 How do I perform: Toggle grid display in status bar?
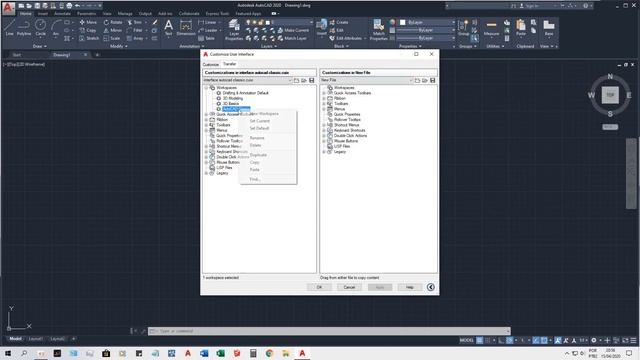(x=480, y=340)
